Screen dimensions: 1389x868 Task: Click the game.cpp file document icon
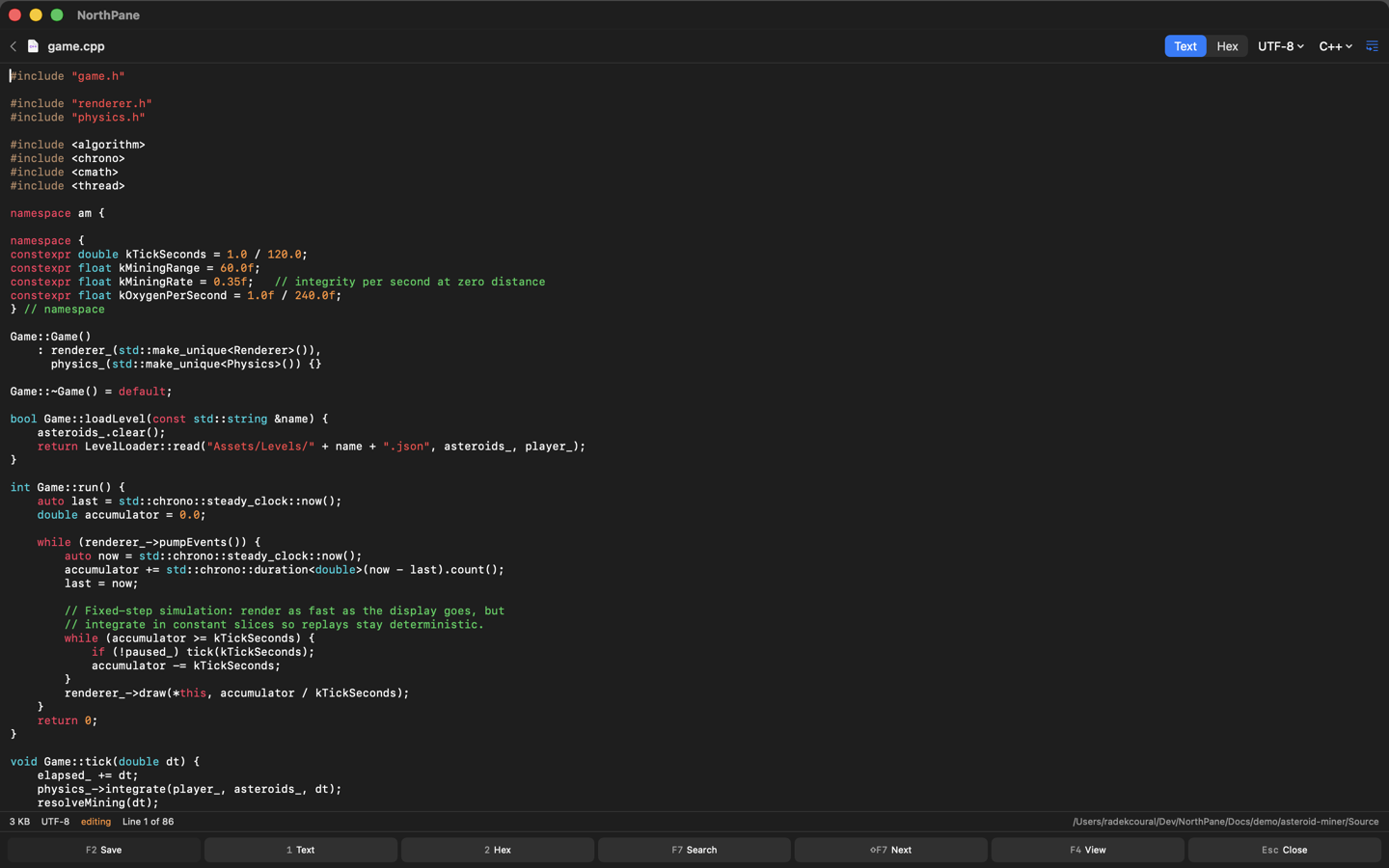tap(33, 46)
